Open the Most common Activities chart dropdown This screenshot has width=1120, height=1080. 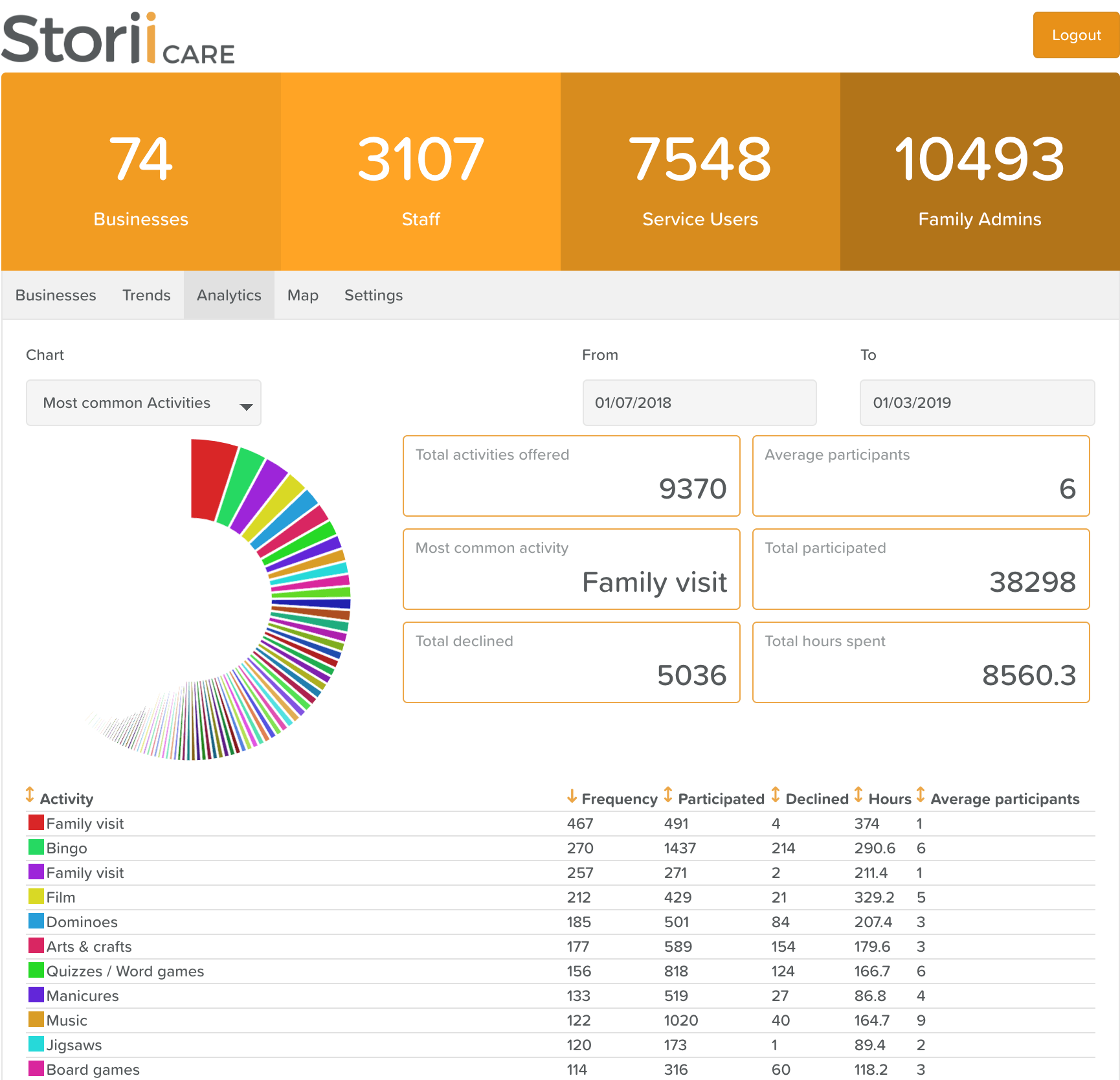144,403
